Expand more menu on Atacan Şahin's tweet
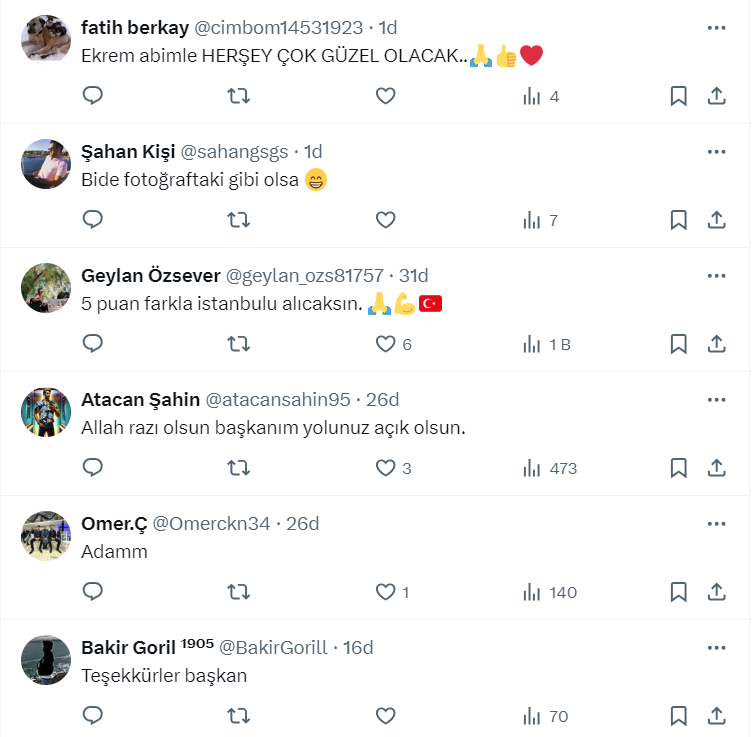The image size is (753, 737). point(716,399)
